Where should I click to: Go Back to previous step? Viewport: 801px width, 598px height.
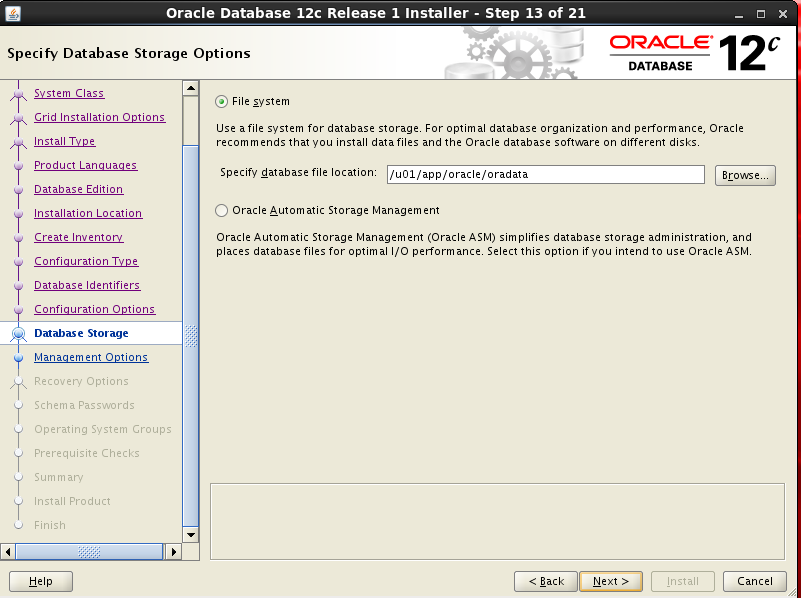[x=546, y=581]
